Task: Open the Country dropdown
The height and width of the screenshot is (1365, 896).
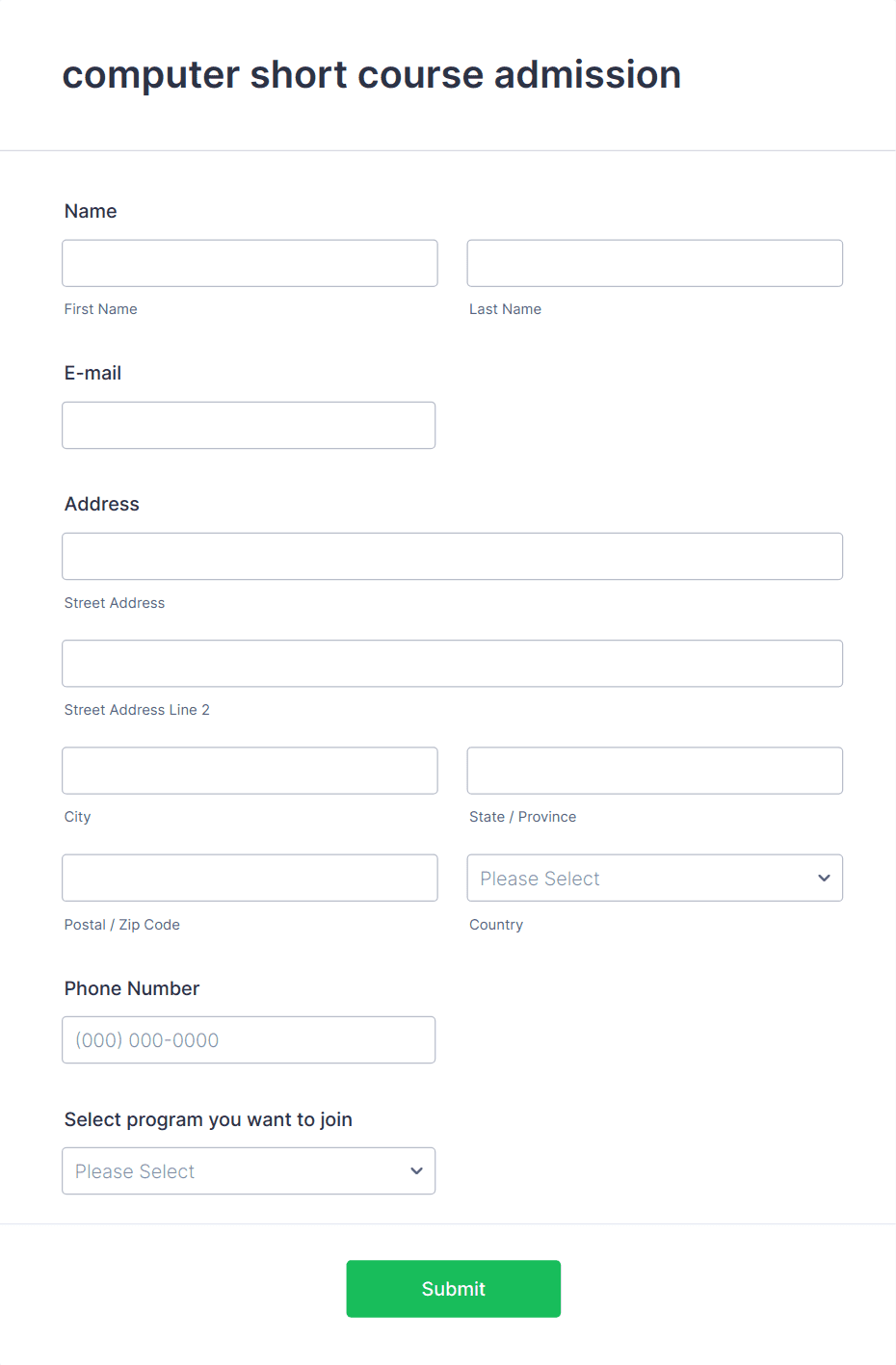Action: 654,878
